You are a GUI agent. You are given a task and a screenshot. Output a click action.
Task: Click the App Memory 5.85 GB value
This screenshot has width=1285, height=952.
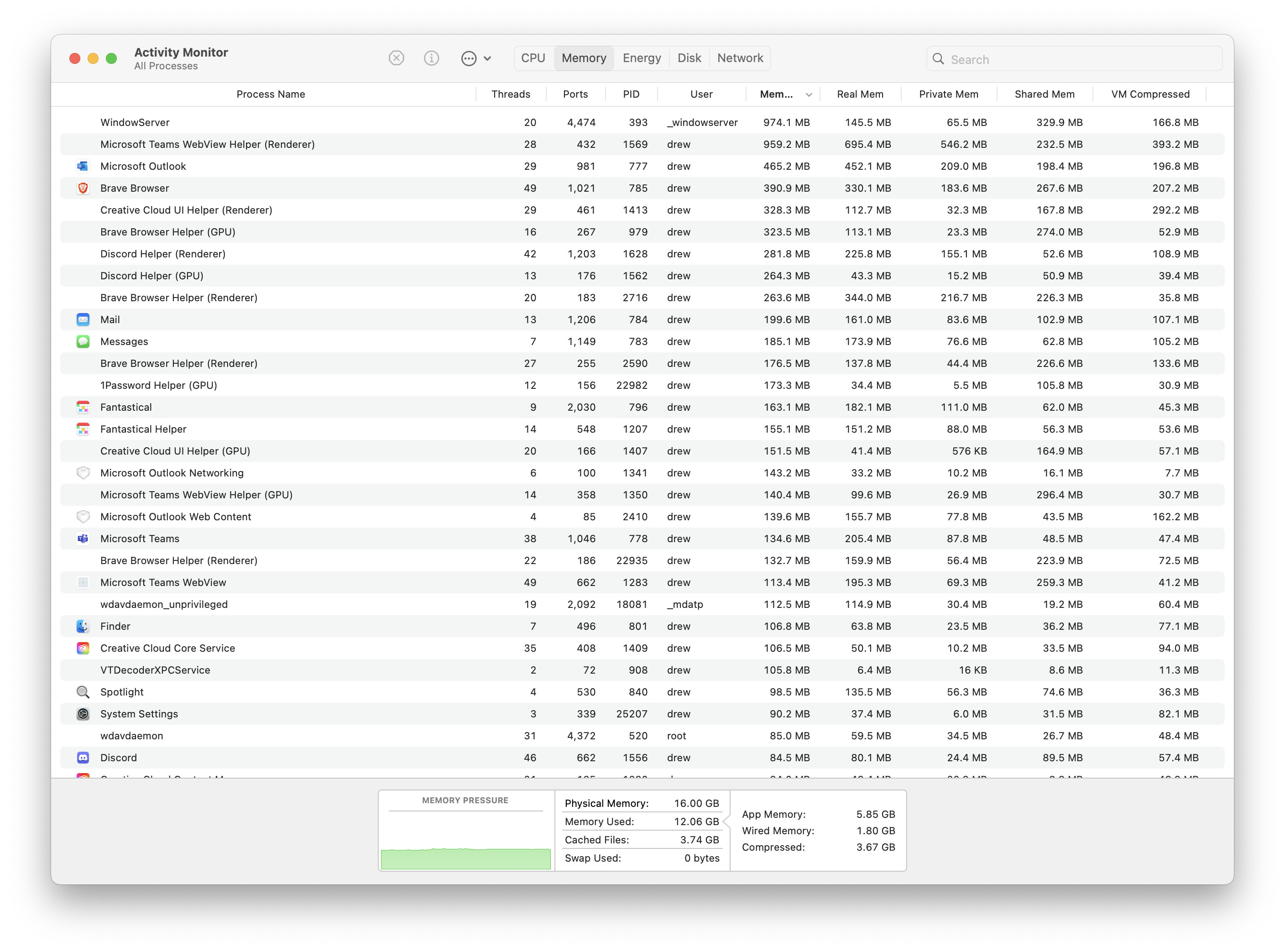[875, 814]
